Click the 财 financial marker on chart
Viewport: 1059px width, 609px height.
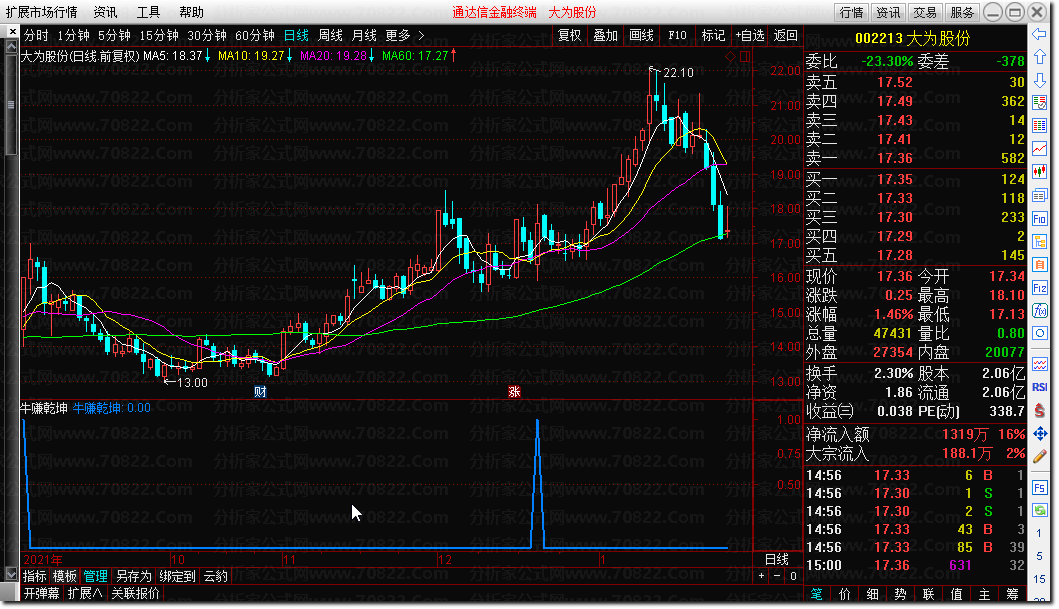260,392
